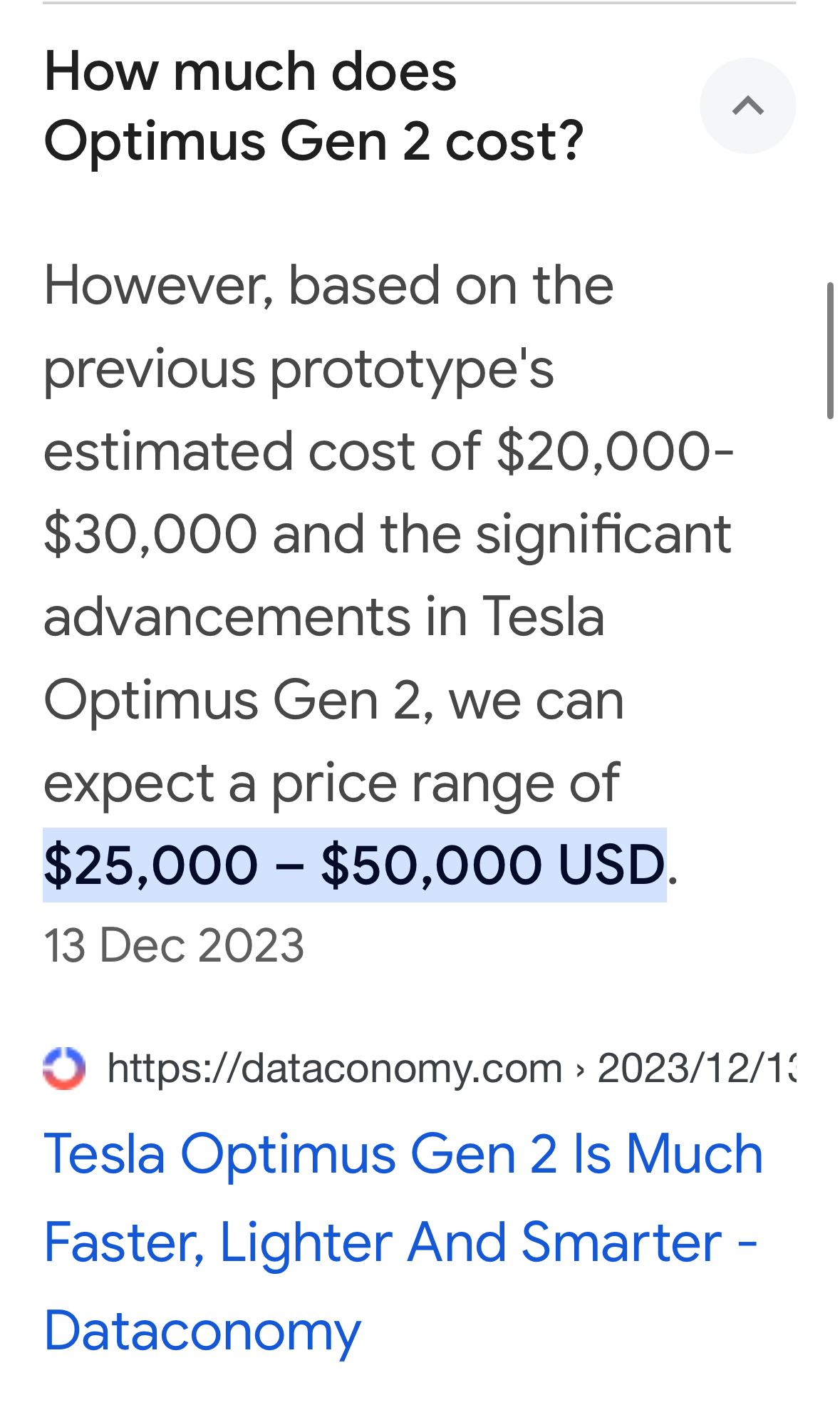The image size is (840, 1415).
Task: Click the up chevron circle button
Action: 747,106
